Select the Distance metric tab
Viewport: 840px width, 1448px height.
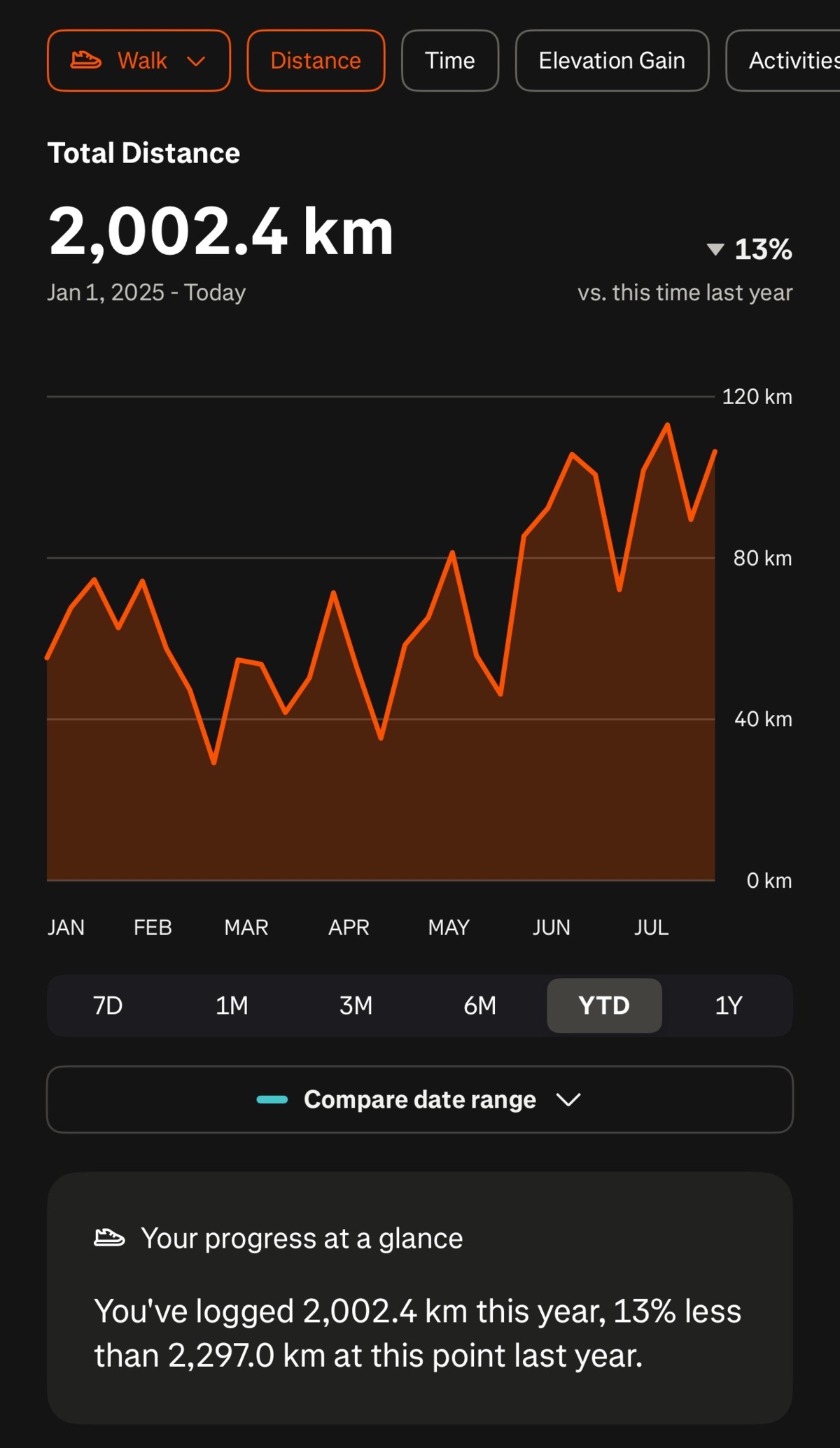316,61
